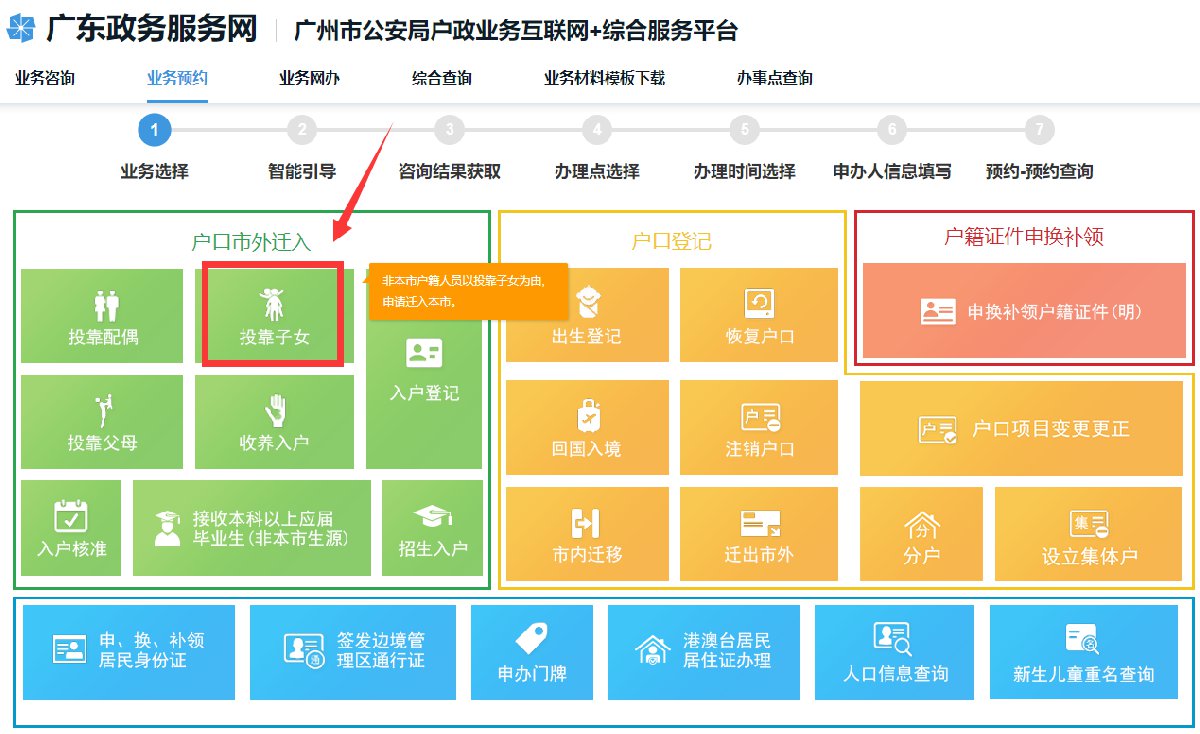Open the 出生登记 service

click(586, 313)
